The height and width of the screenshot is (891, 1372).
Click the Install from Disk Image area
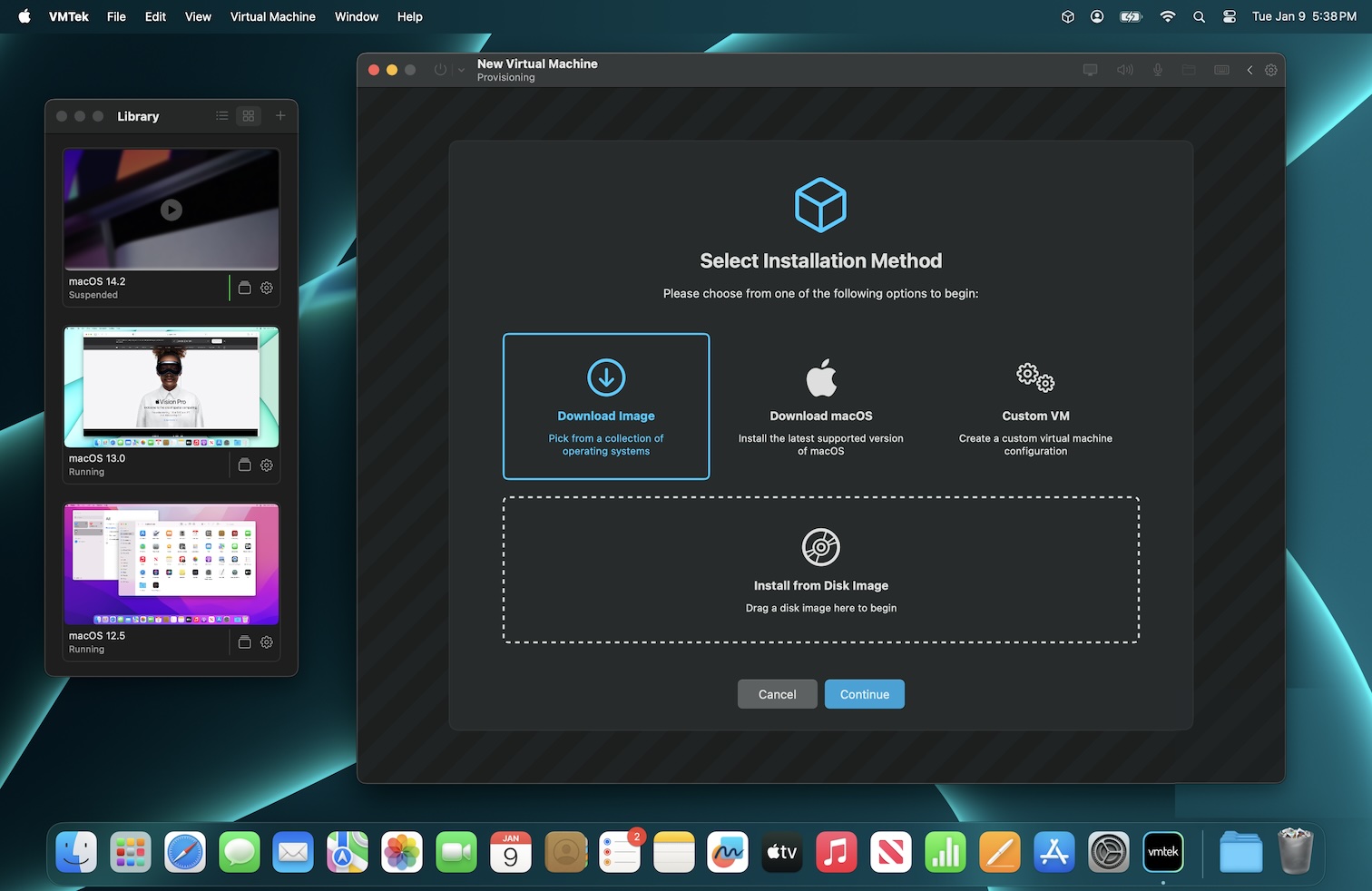(820, 569)
